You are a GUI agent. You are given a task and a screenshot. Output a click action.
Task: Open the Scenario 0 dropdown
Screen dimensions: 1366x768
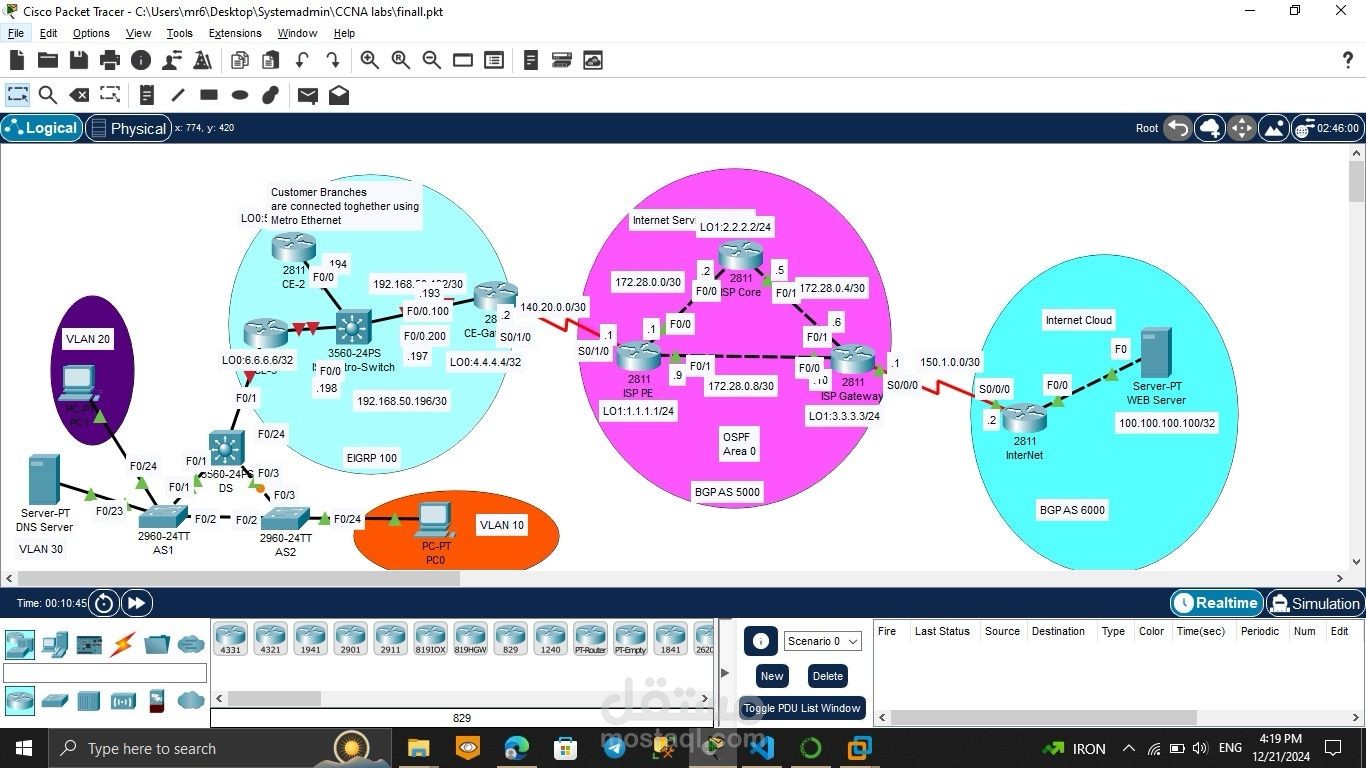822,641
